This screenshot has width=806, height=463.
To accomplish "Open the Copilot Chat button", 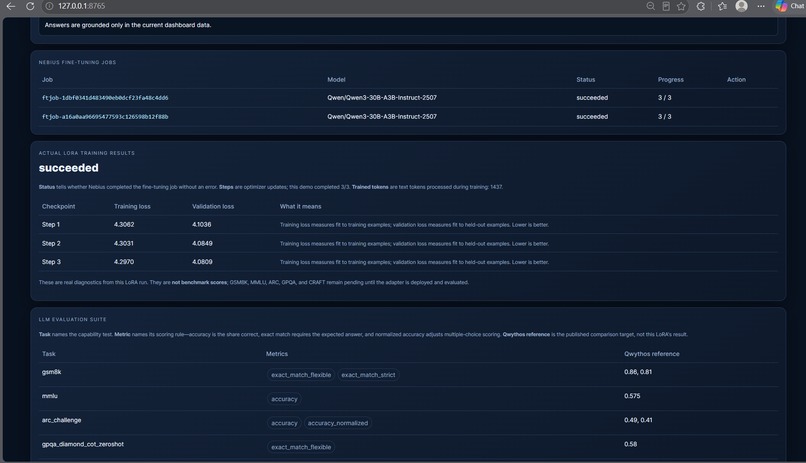I will 790,6.
